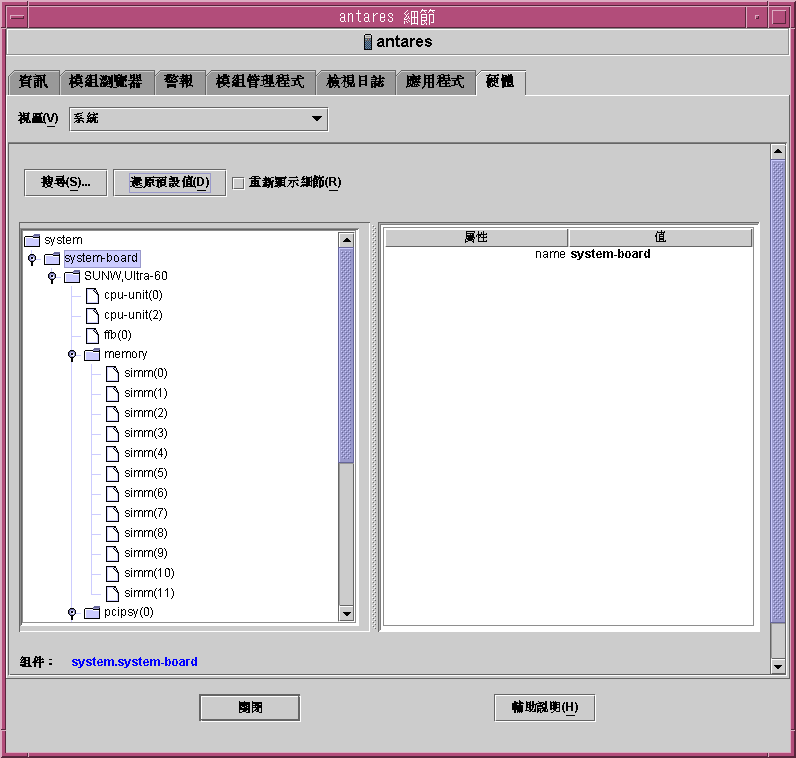Select the simm(11) tree label
Screen dimensions: 796x758
tap(149, 593)
